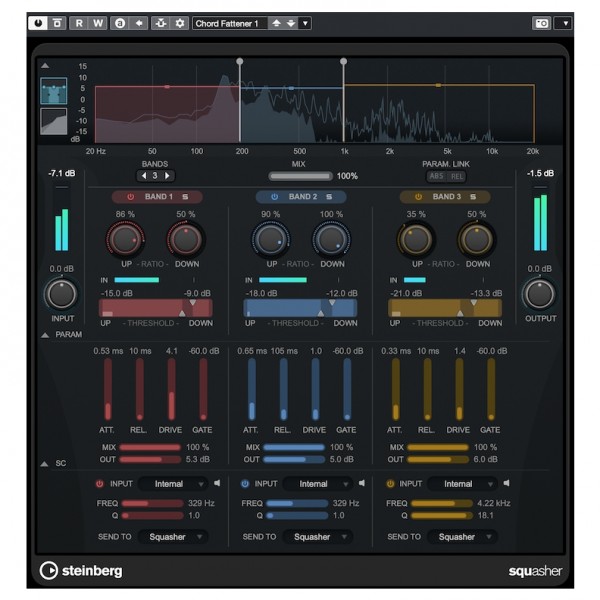600x600 pixels.
Task: Increase band count with right arrow
Action: point(167,176)
